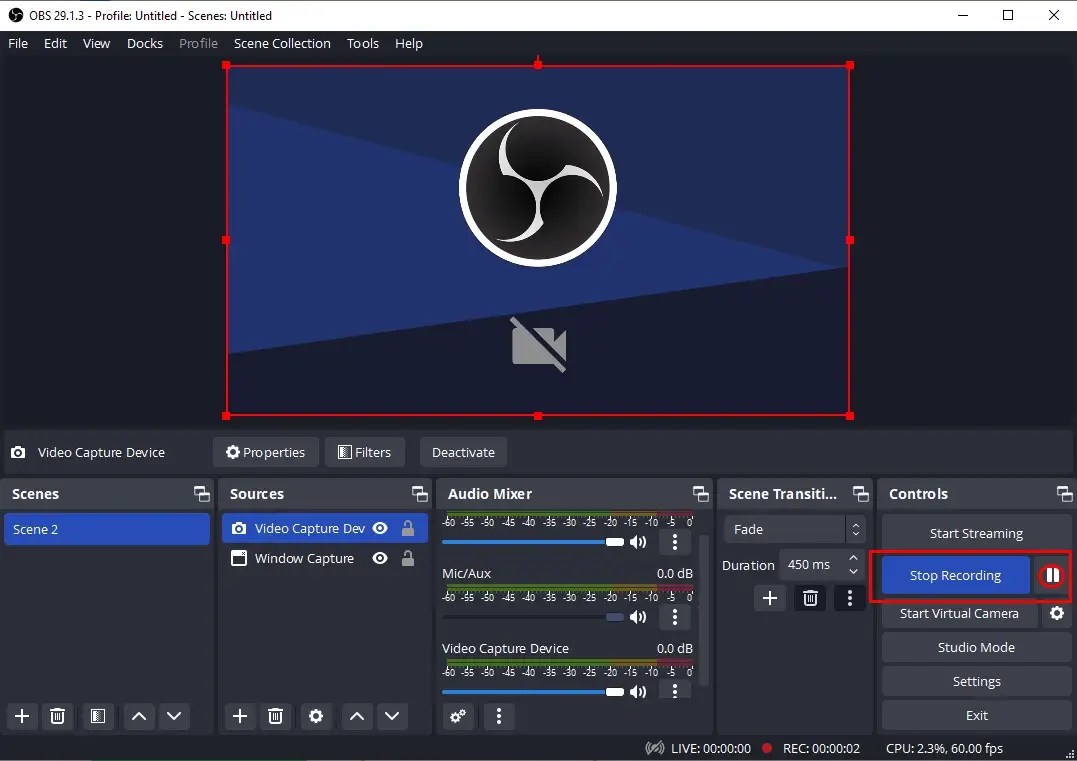Viewport: 1077px width, 761px height.
Task: Open Filters for Video Capture Device
Action: [x=365, y=452]
